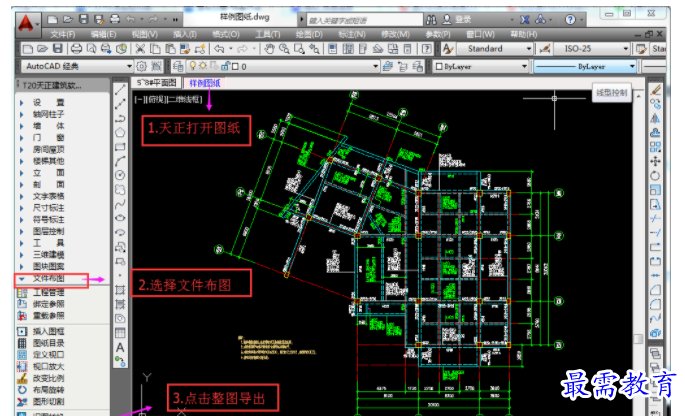Image resolution: width=685 pixels, height=416 pixels.
Task: Click the binoculars search icon
Action: tap(431, 19)
